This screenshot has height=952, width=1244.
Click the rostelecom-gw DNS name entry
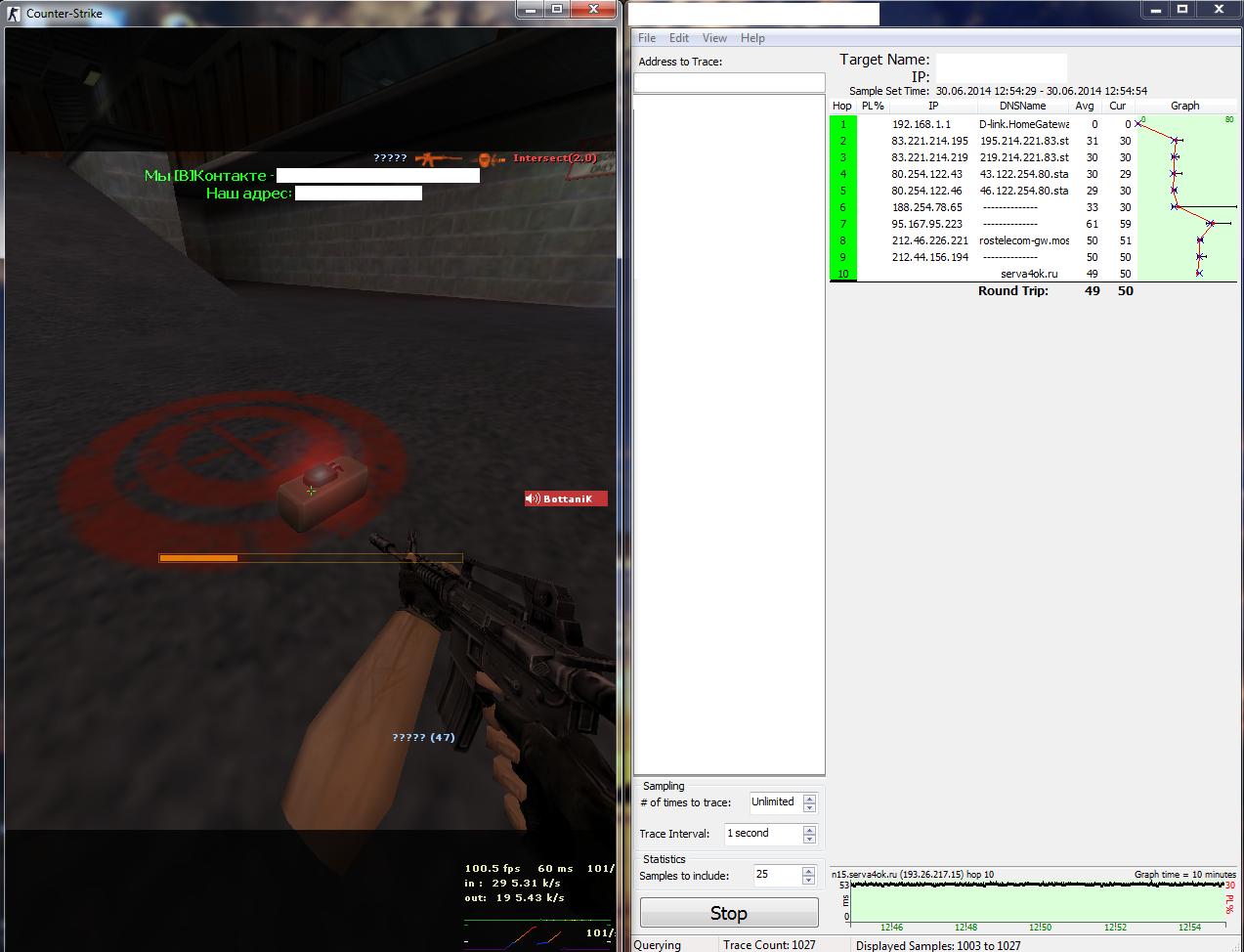point(1024,240)
